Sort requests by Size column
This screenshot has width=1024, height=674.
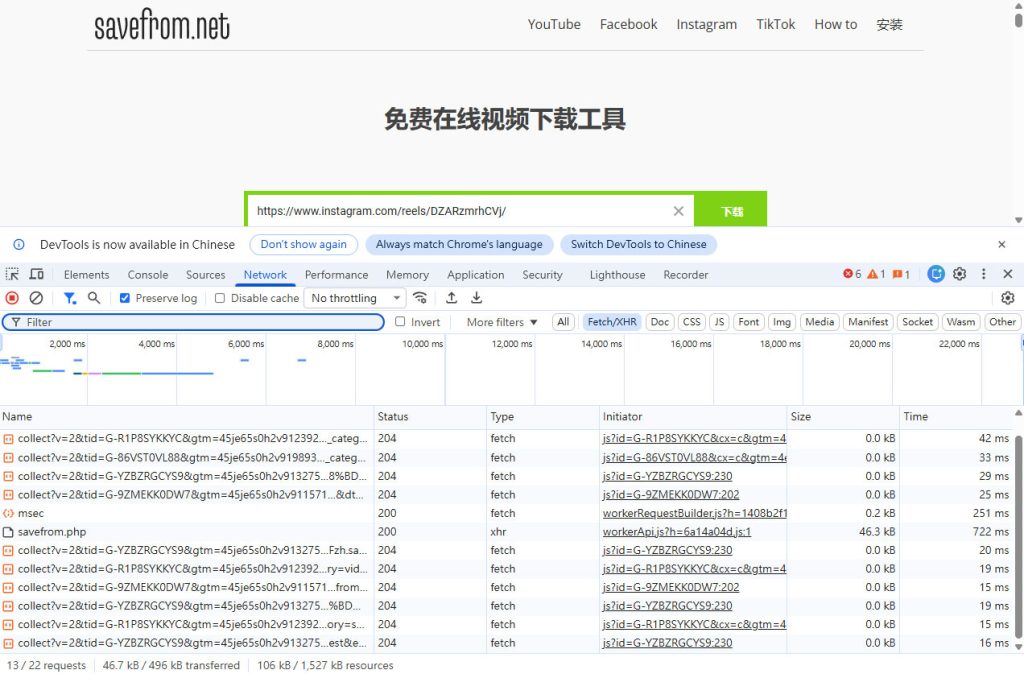(x=842, y=417)
